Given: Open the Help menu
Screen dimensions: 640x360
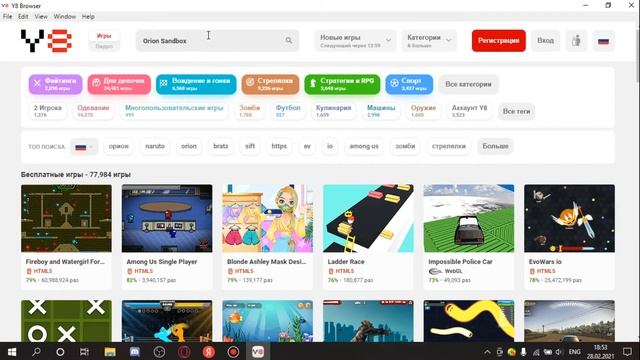Looking at the screenshot, I should coord(88,16).
